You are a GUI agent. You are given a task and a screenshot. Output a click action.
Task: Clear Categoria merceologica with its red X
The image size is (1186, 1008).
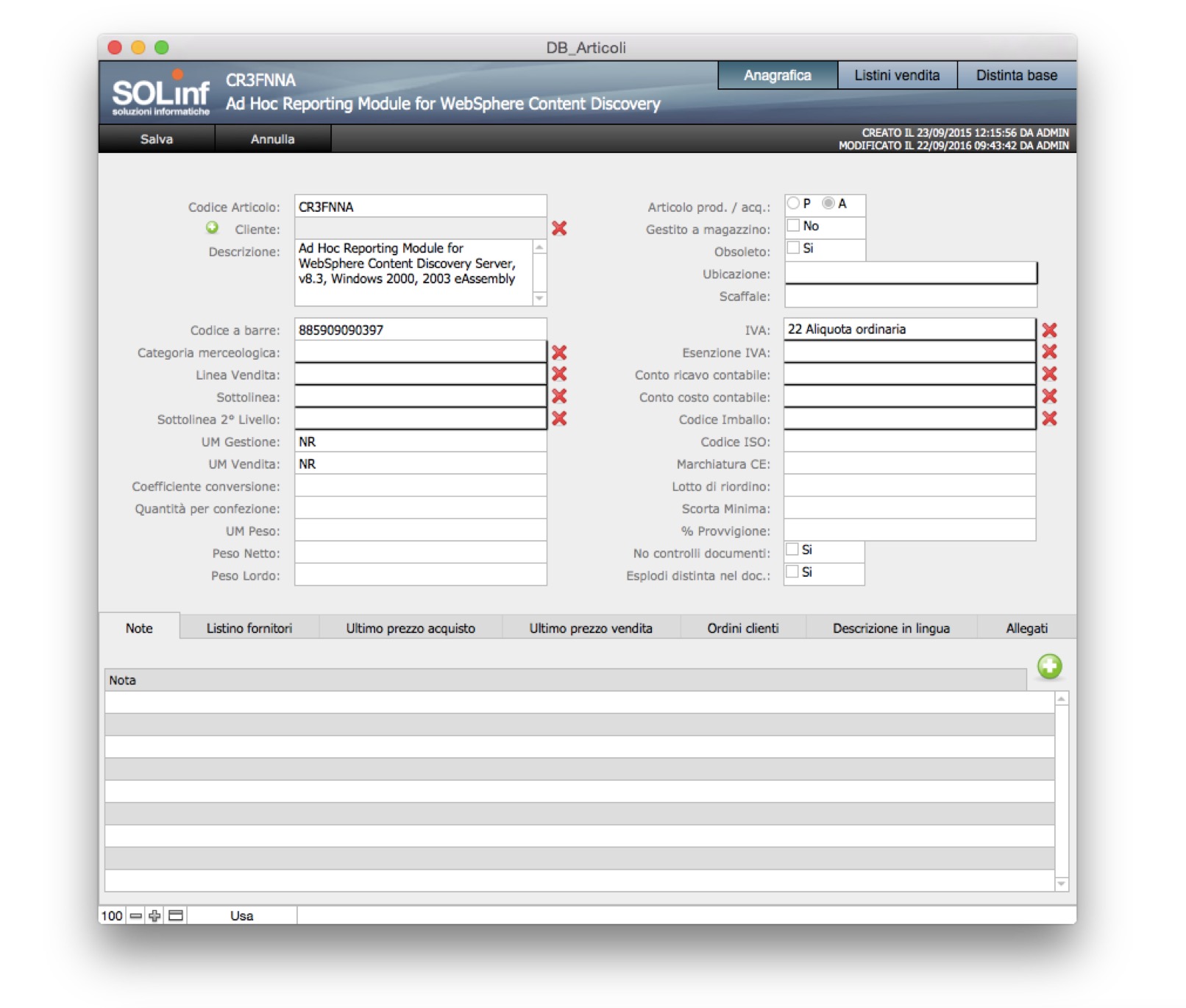pos(559,352)
